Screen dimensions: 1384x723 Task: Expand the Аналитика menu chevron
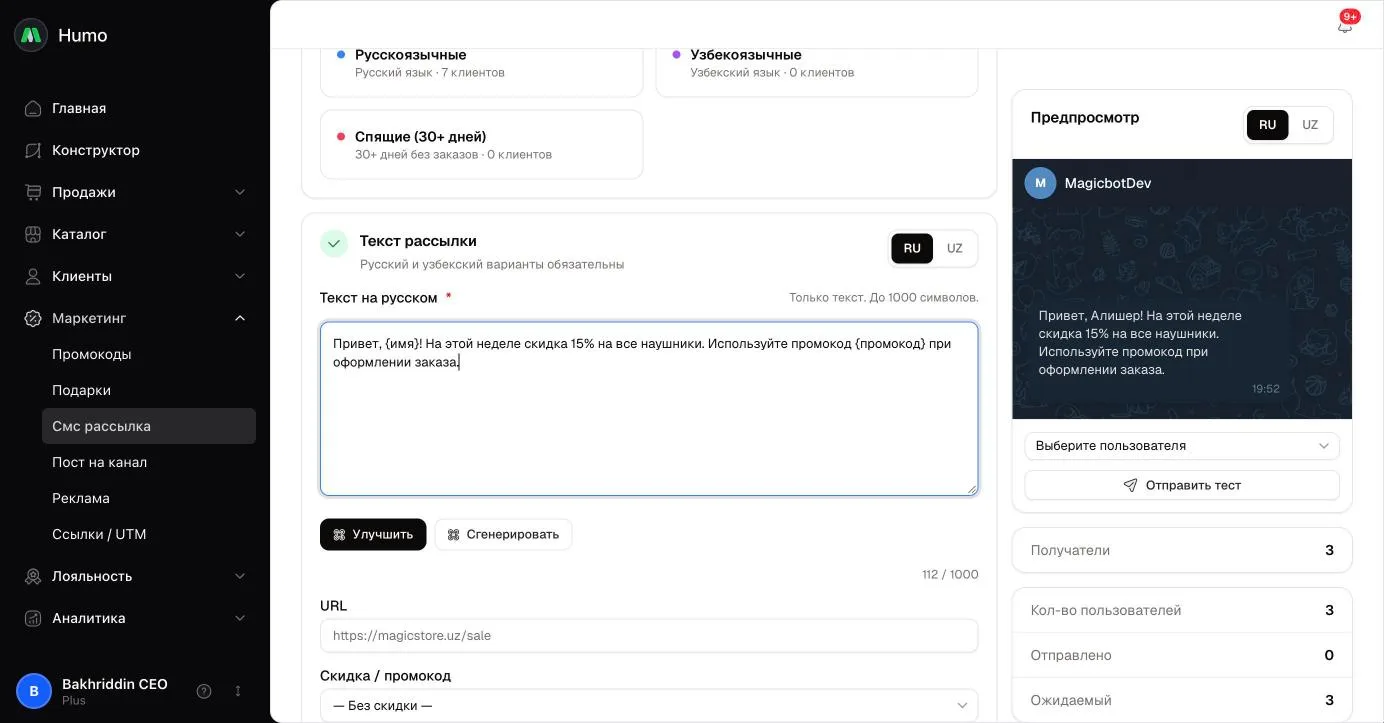pyautogui.click(x=240, y=618)
